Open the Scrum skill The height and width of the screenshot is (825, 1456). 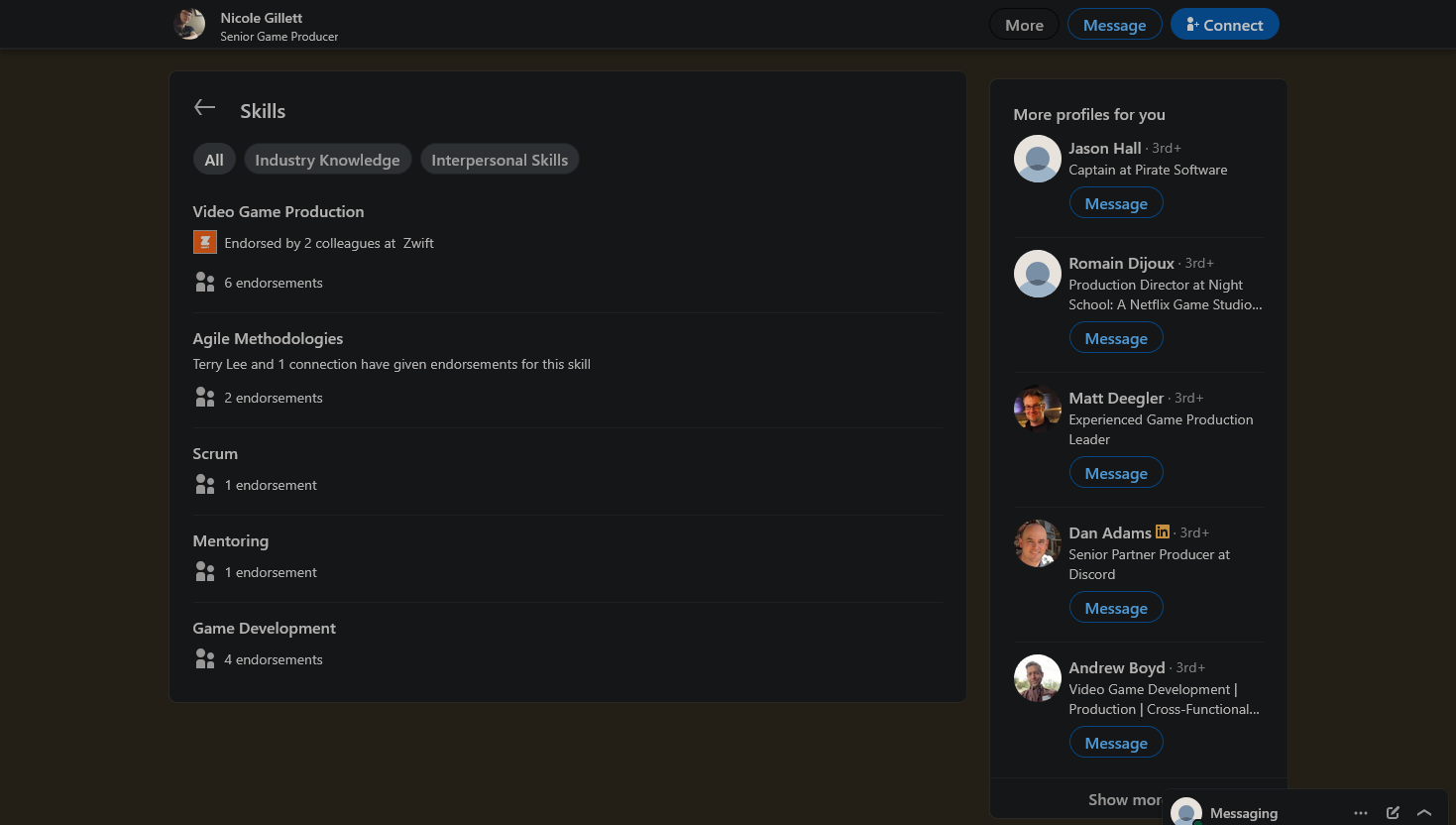pos(215,453)
